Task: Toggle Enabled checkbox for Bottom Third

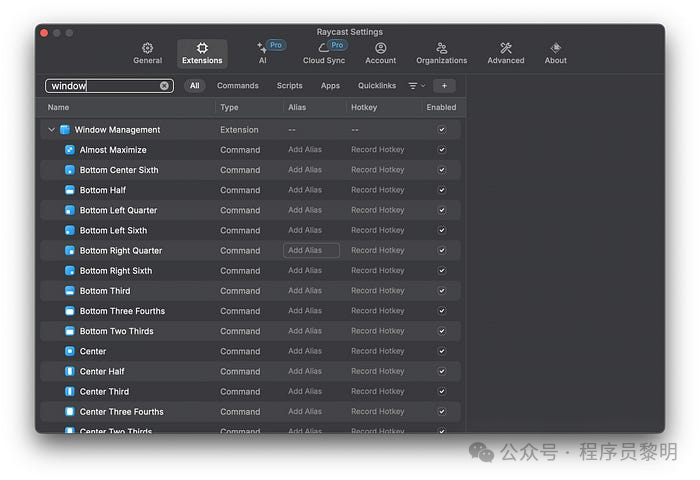Action: click(442, 291)
